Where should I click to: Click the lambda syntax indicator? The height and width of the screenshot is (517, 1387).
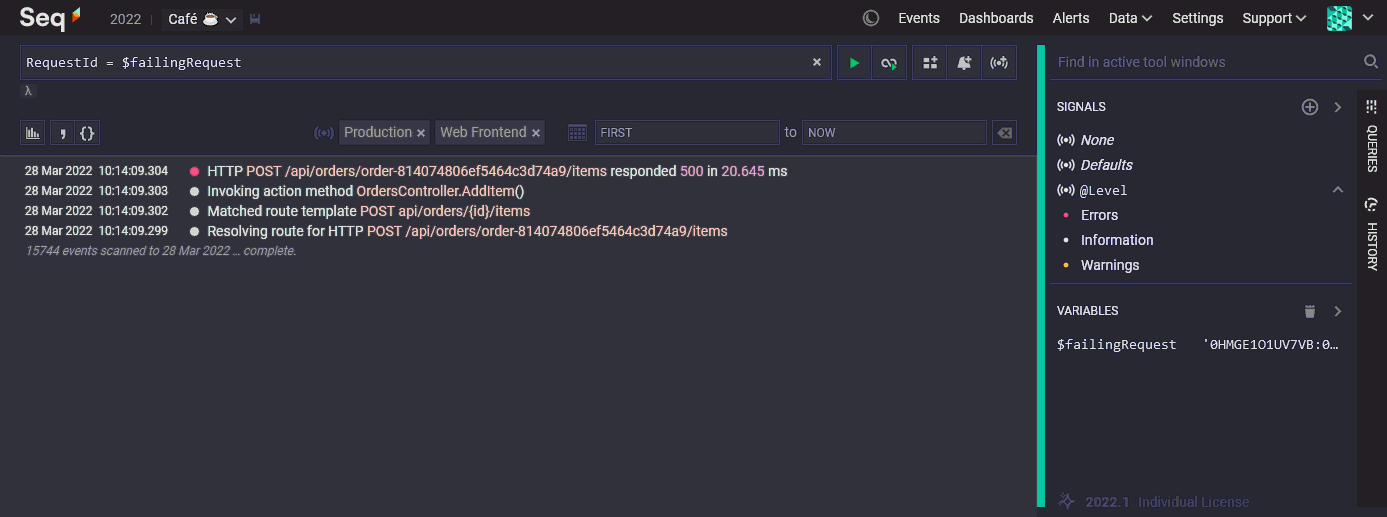point(29,91)
